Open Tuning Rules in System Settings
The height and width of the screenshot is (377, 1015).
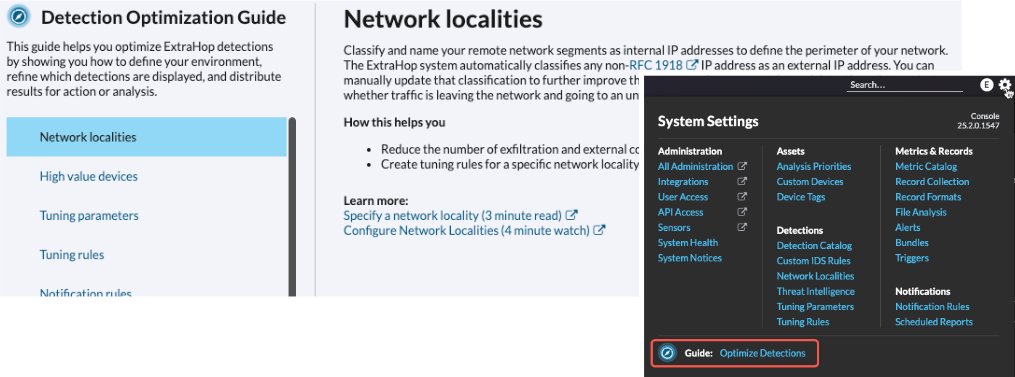pos(803,322)
